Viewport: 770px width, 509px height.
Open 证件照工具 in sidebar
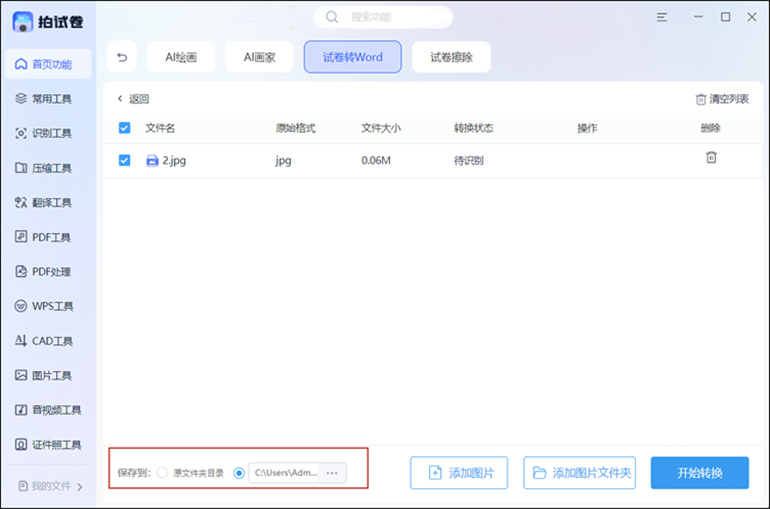[48, 445]
